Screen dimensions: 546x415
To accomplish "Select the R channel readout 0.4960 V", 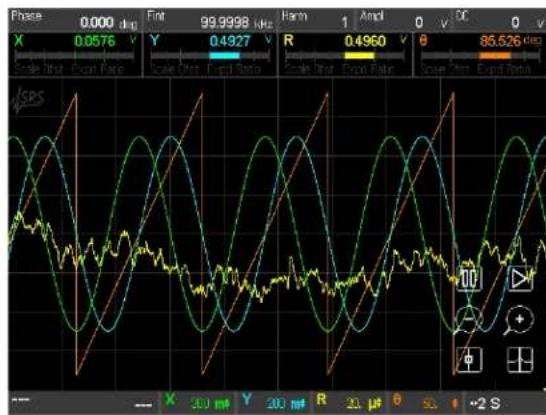I will (345, 41).
